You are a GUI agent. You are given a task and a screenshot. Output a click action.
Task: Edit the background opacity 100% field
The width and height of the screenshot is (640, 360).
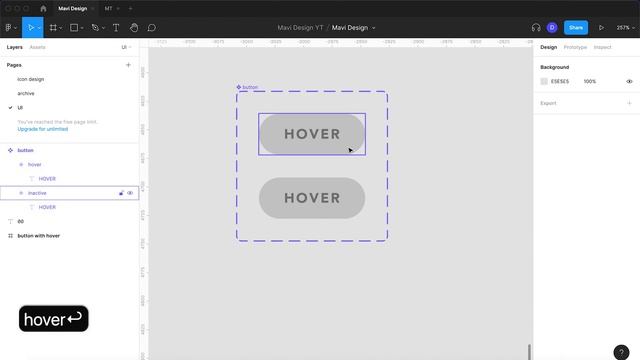click(x=590, y=82)
